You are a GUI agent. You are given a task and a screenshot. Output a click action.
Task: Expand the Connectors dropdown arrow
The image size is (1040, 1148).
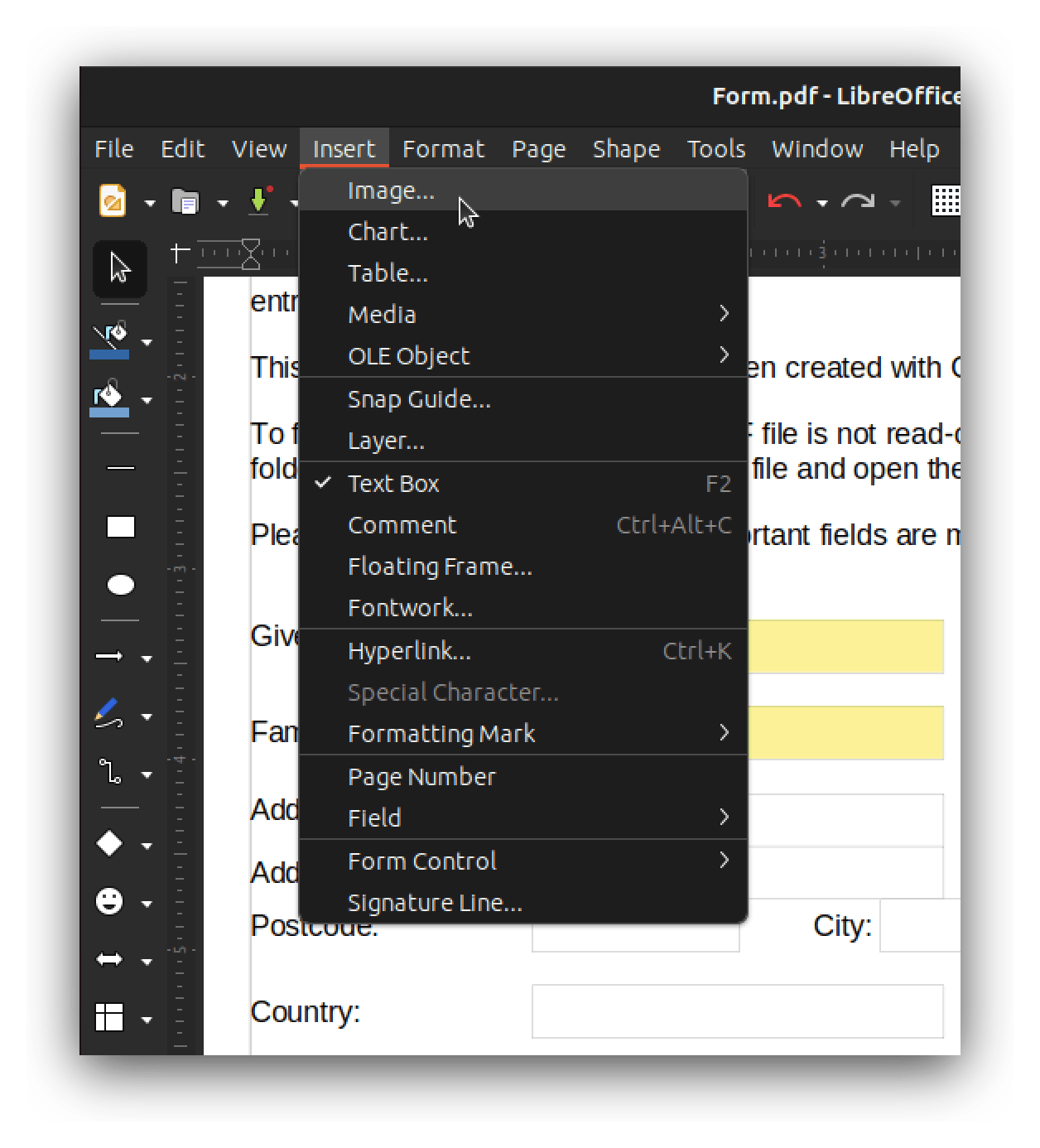point(147,774)
